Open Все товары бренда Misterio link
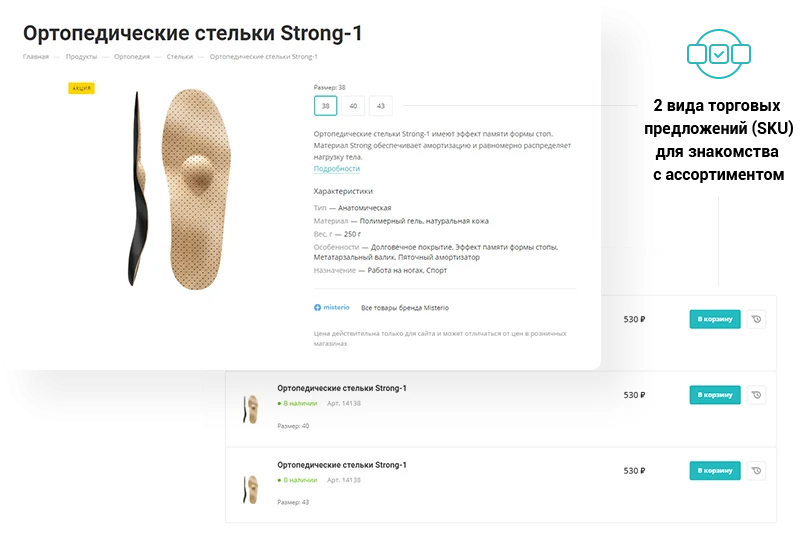Screen dimensions: 800x547 405,308
